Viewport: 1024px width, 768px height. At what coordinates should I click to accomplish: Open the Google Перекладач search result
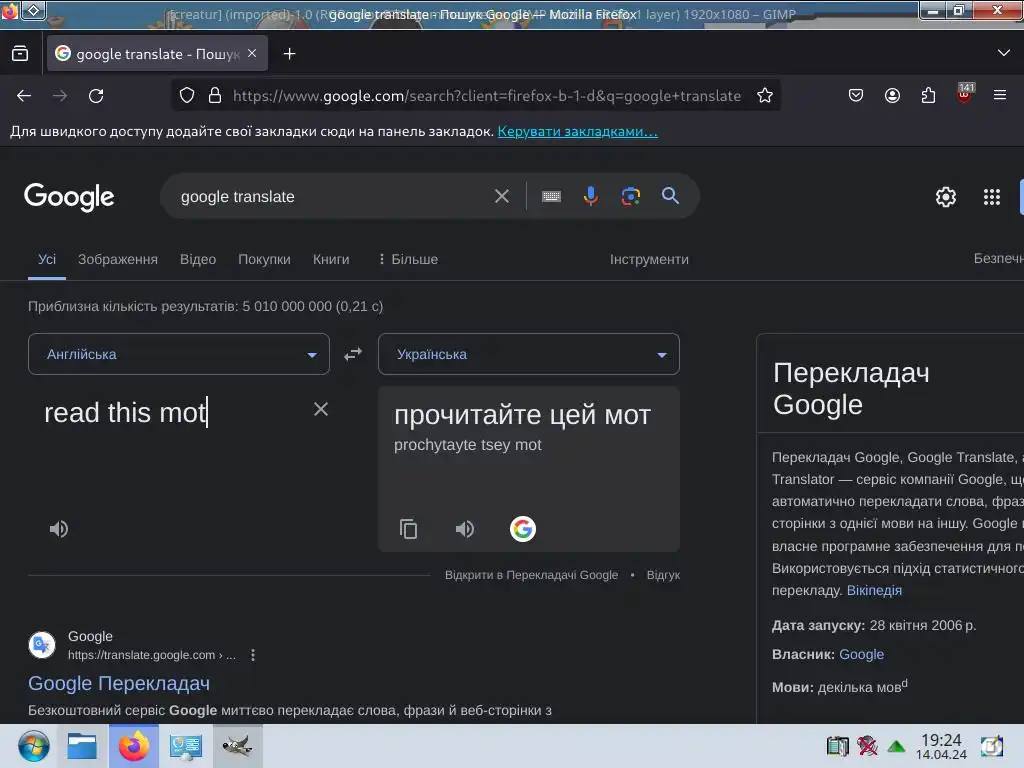click(x=119, y=683)
